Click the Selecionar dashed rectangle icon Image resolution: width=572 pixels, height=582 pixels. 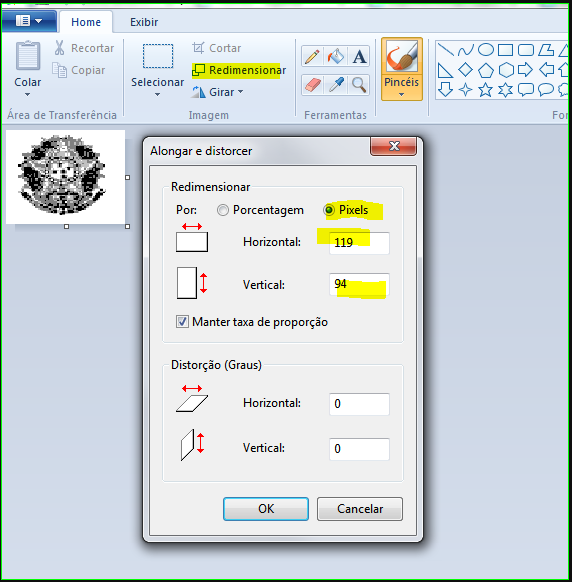[x=158, y=56]
